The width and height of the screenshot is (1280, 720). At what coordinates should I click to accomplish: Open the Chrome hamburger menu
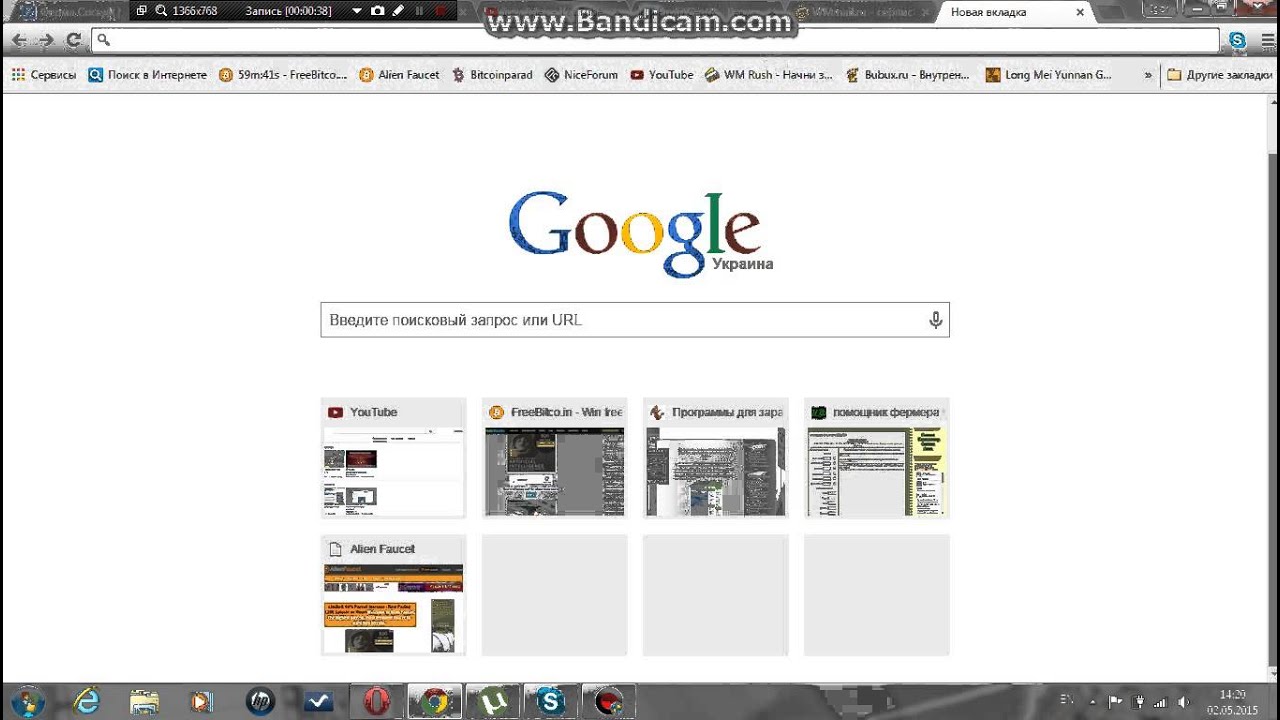click(1267, 40)
